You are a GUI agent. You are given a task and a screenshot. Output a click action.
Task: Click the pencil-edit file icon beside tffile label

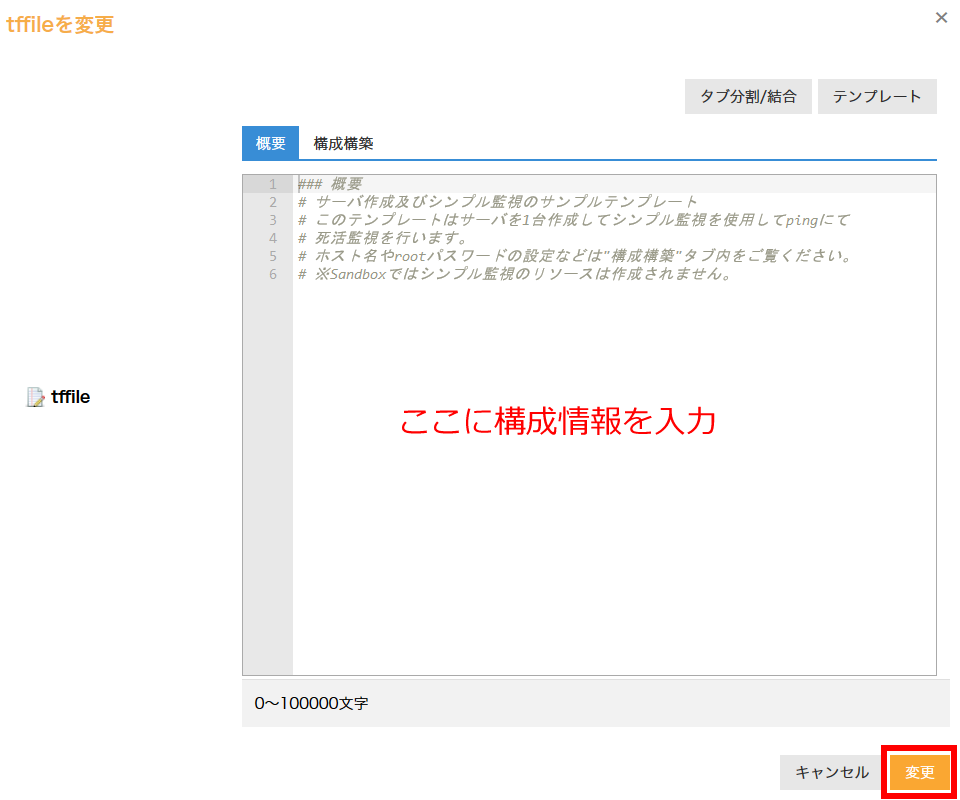pos(33,396)
